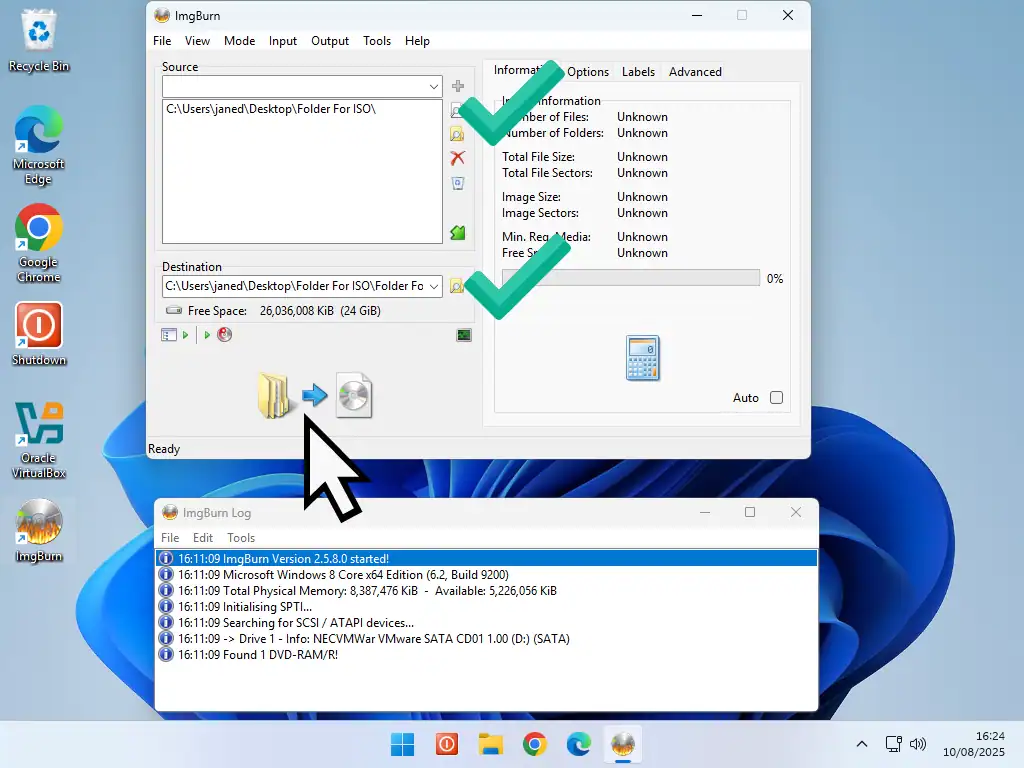This screenshot has height=768, width=1024.
Task: Open the Output menu
Action: click(x=330, y=40)
